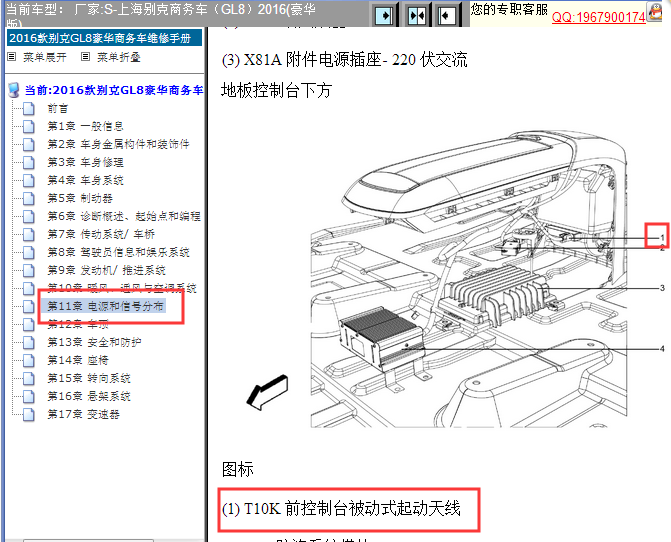Screen dimensions: 671x542
Task: Click the X81A 附件电源插座 heading text
Action: coord(344,59)
